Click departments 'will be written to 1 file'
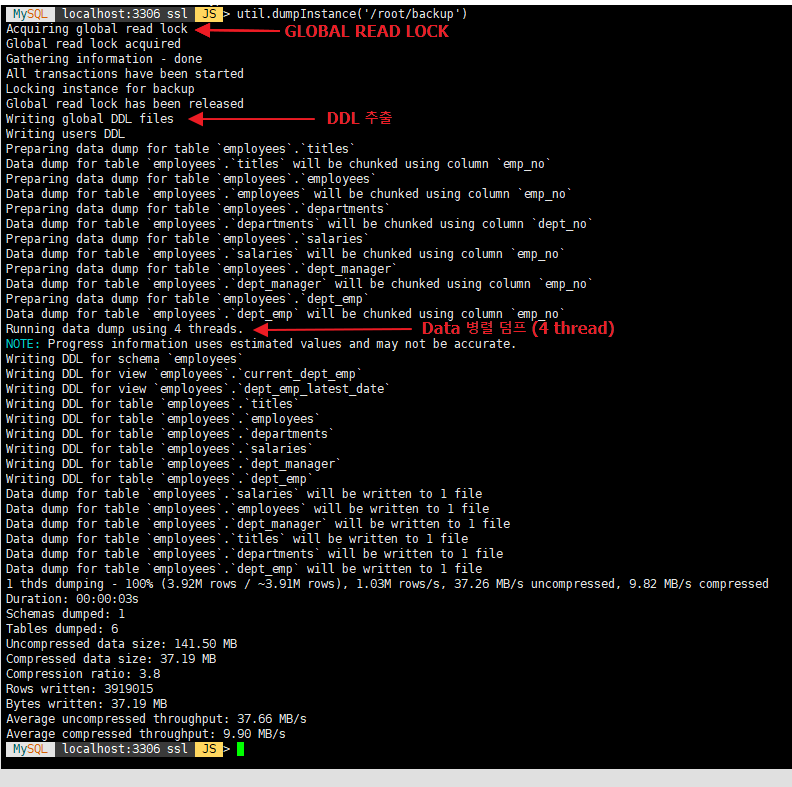The width and height of the screenshot is (792, 787). click(255, 554)
